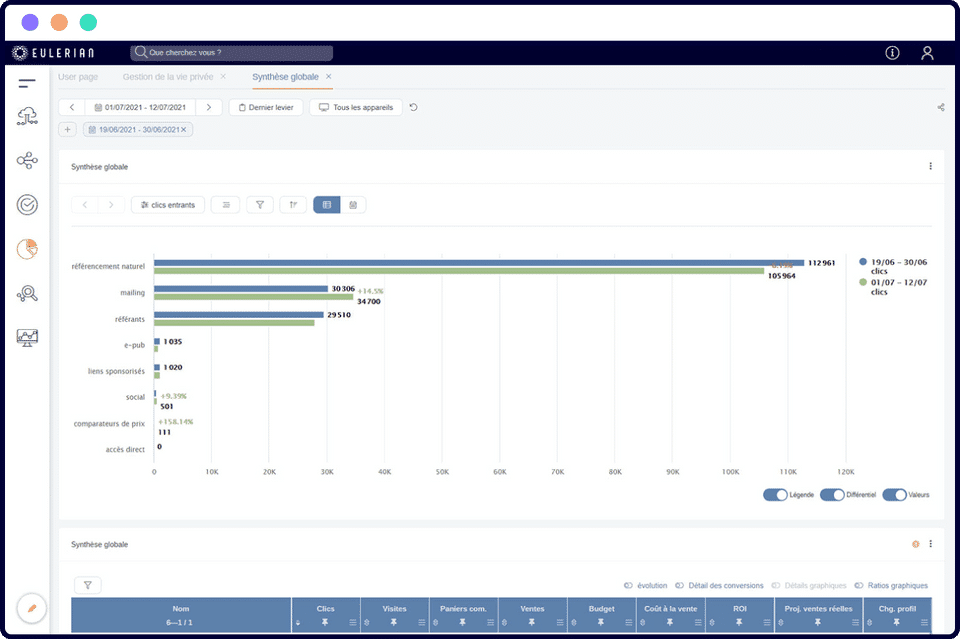
Task: Disable the Valeurs switch
Action: coord(894,495)
